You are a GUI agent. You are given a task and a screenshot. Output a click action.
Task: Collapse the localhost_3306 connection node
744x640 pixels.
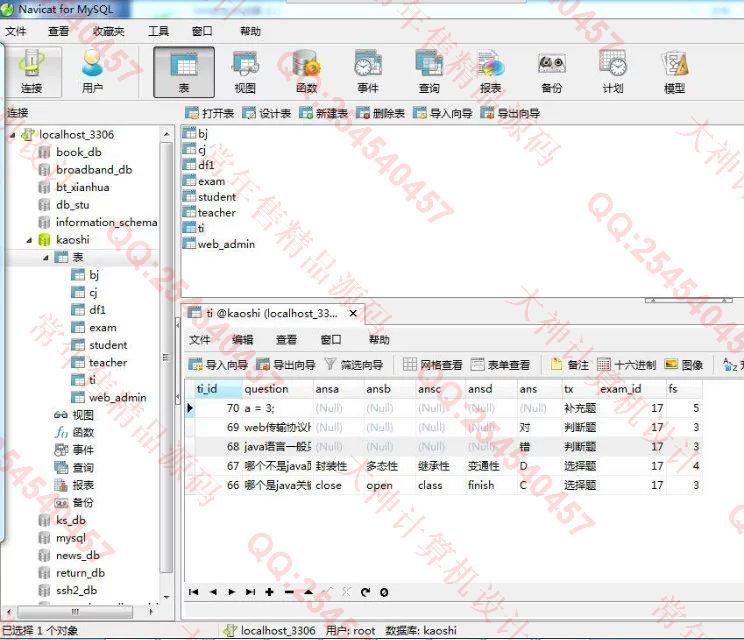coord(12,135)
